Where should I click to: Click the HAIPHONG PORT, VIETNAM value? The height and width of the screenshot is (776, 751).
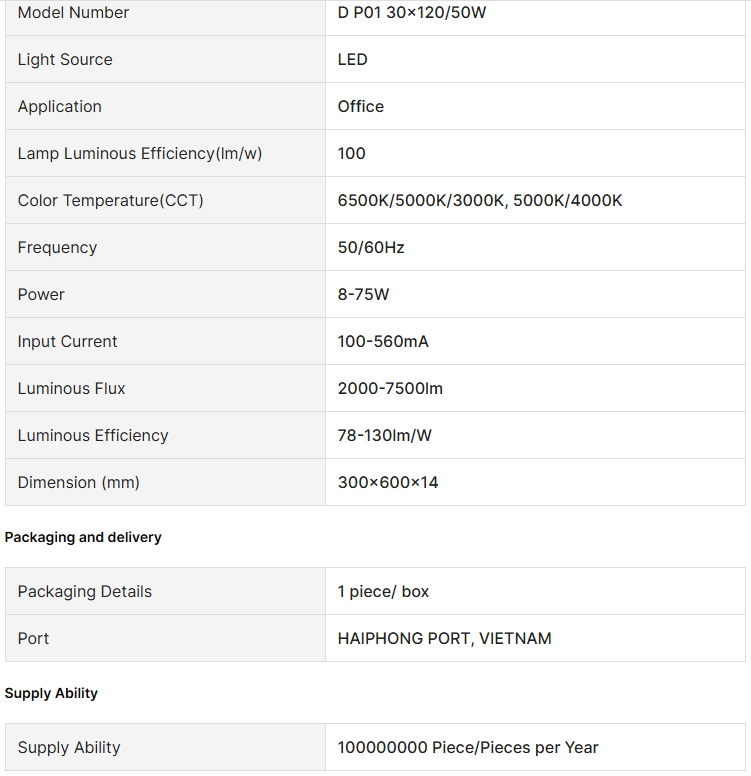click(444, 639)
